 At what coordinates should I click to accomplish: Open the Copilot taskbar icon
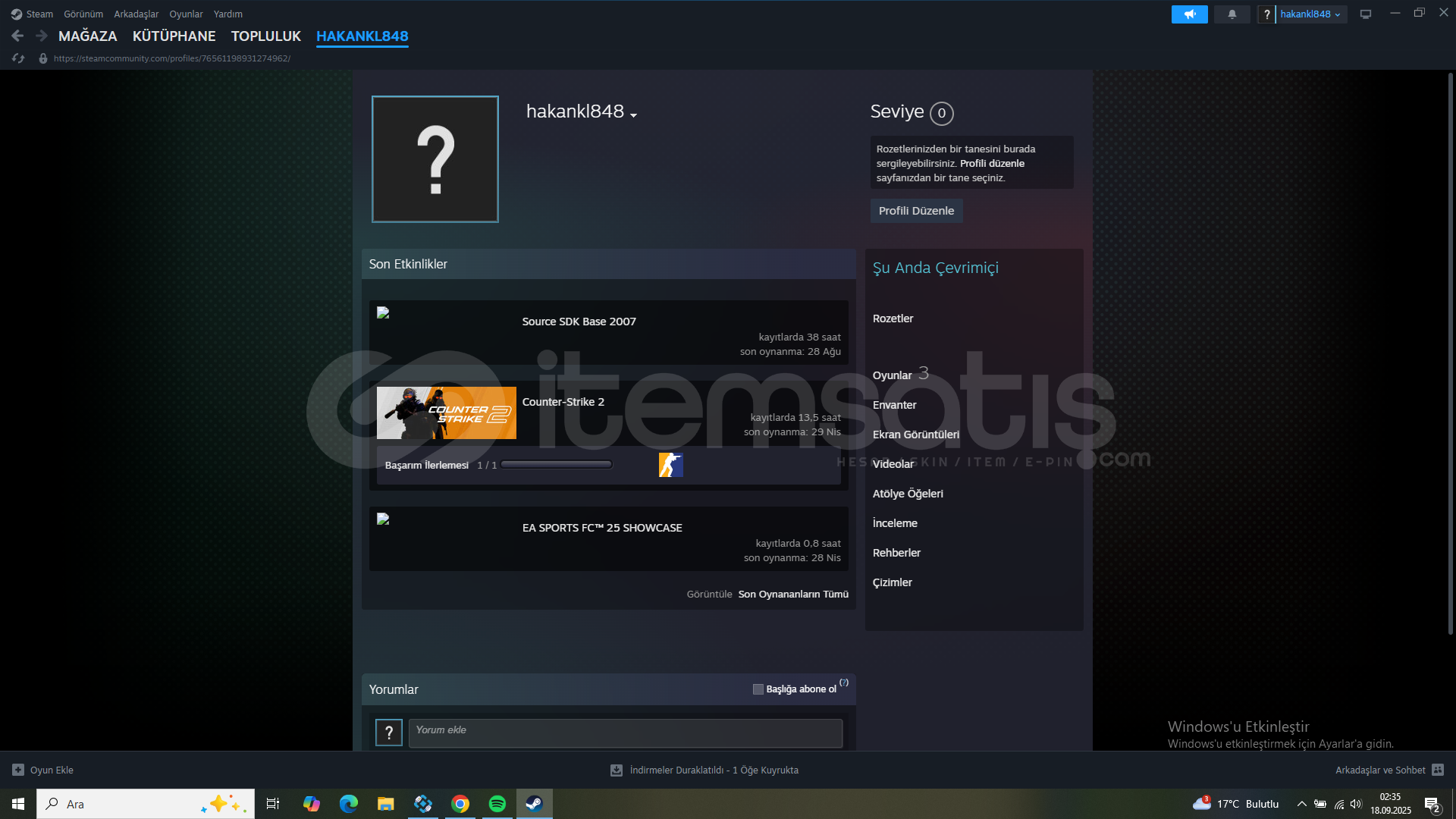pyautogui.click(x=312, y=804)
